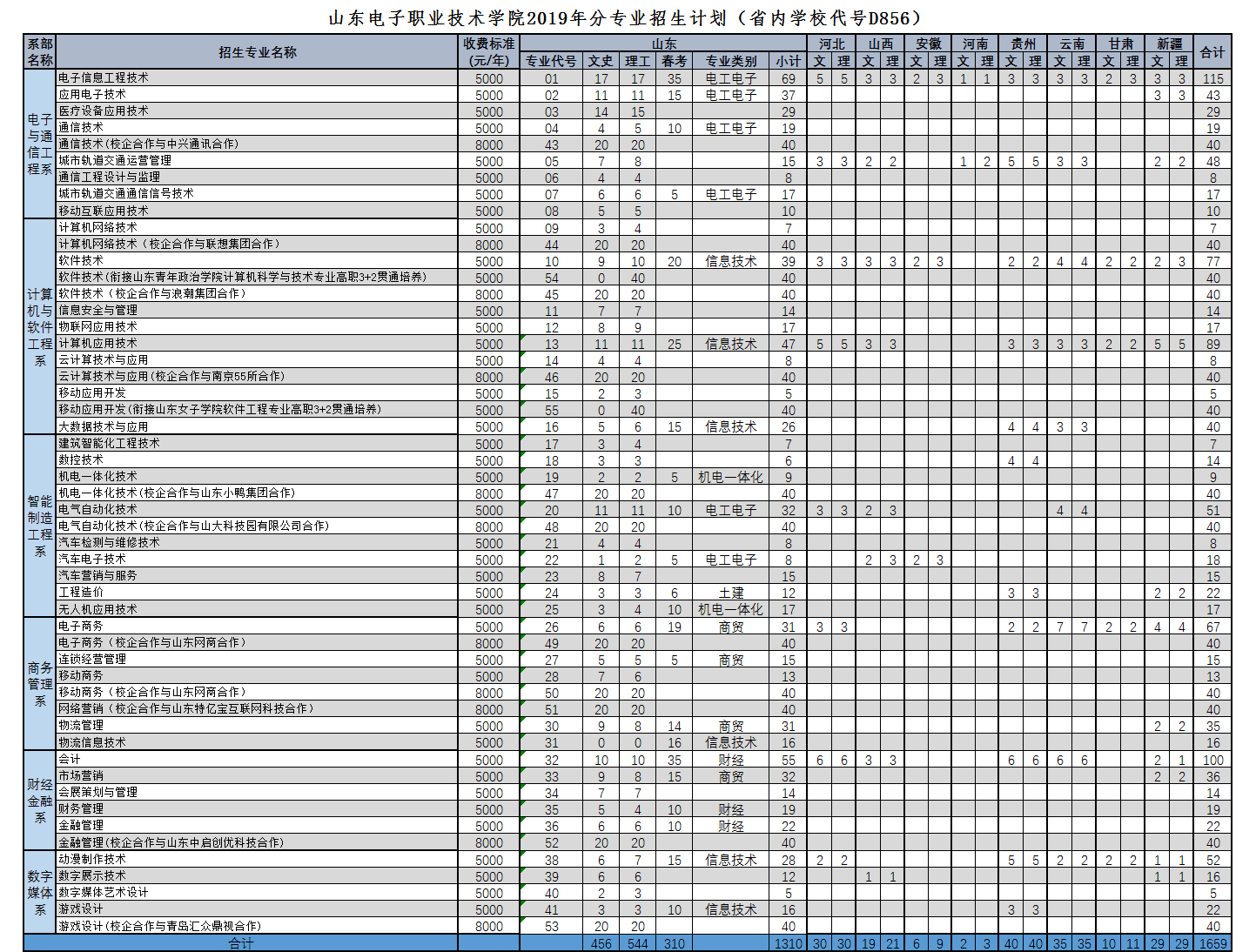This screenshot has width=1256, height=952.
Task: Click major name "市场营销"
Action: coord(81,775)
